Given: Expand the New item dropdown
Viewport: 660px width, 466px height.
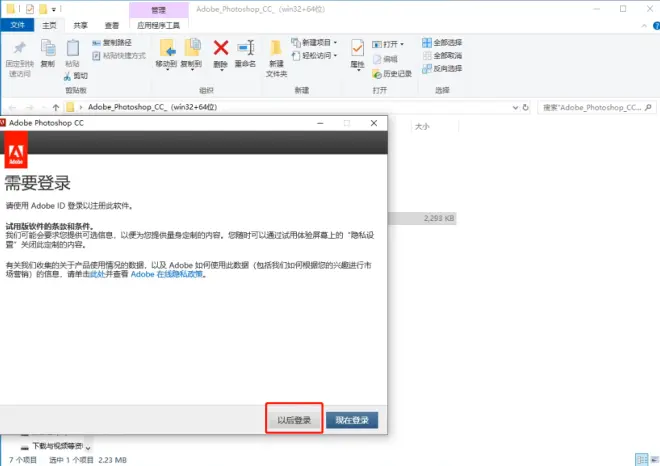Looking at the screenshot, I should pyautogui.click(x=335, y=43).
